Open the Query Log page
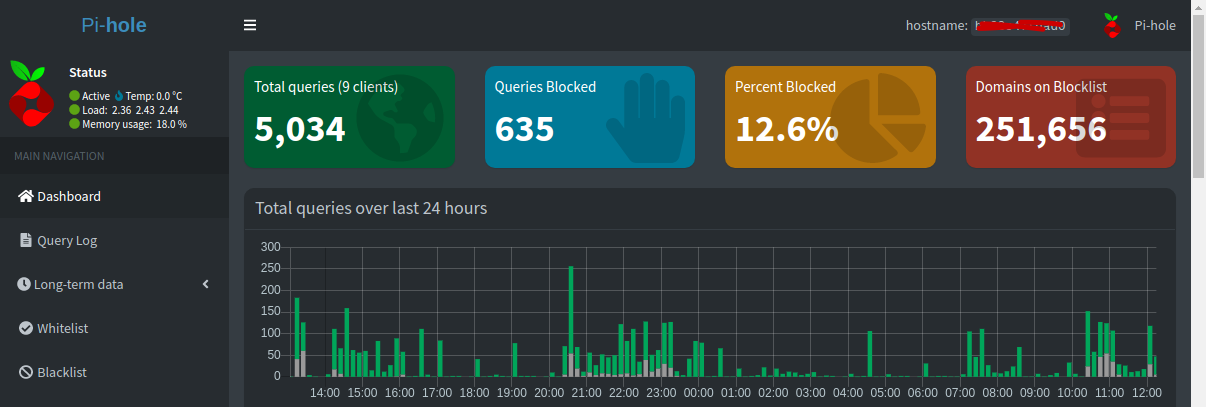Screen dimensions: 1206x407 pos(67,240)
